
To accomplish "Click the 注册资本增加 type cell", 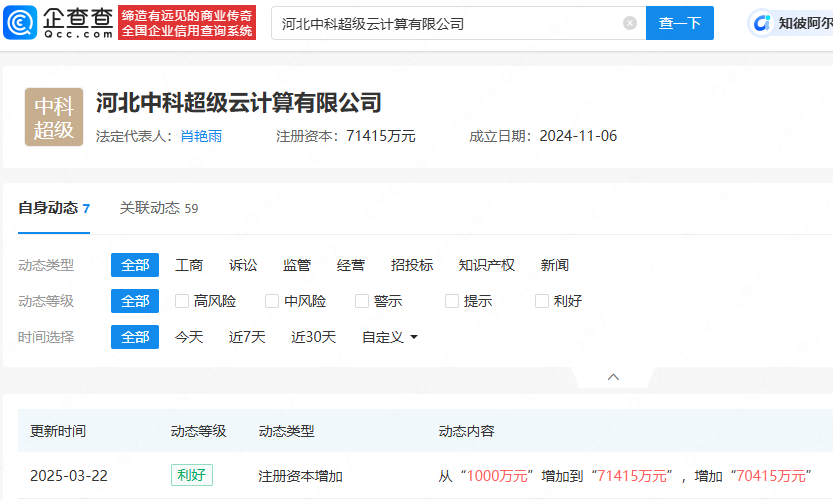I will (300, 476).
